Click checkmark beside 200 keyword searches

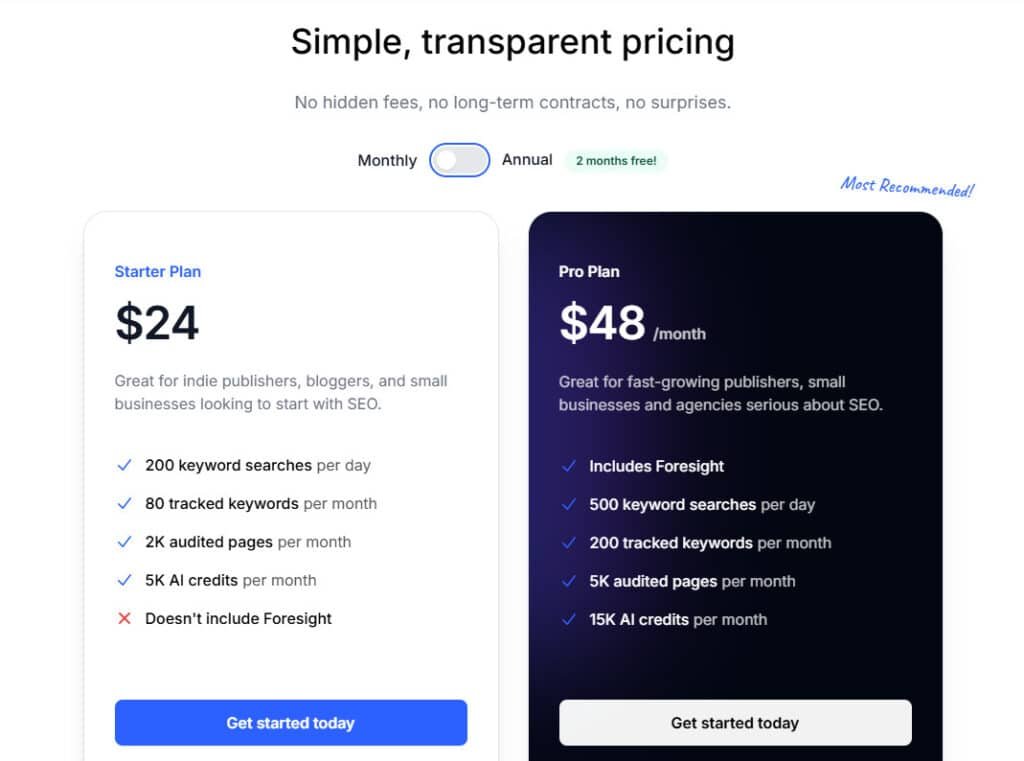point(125,465)
